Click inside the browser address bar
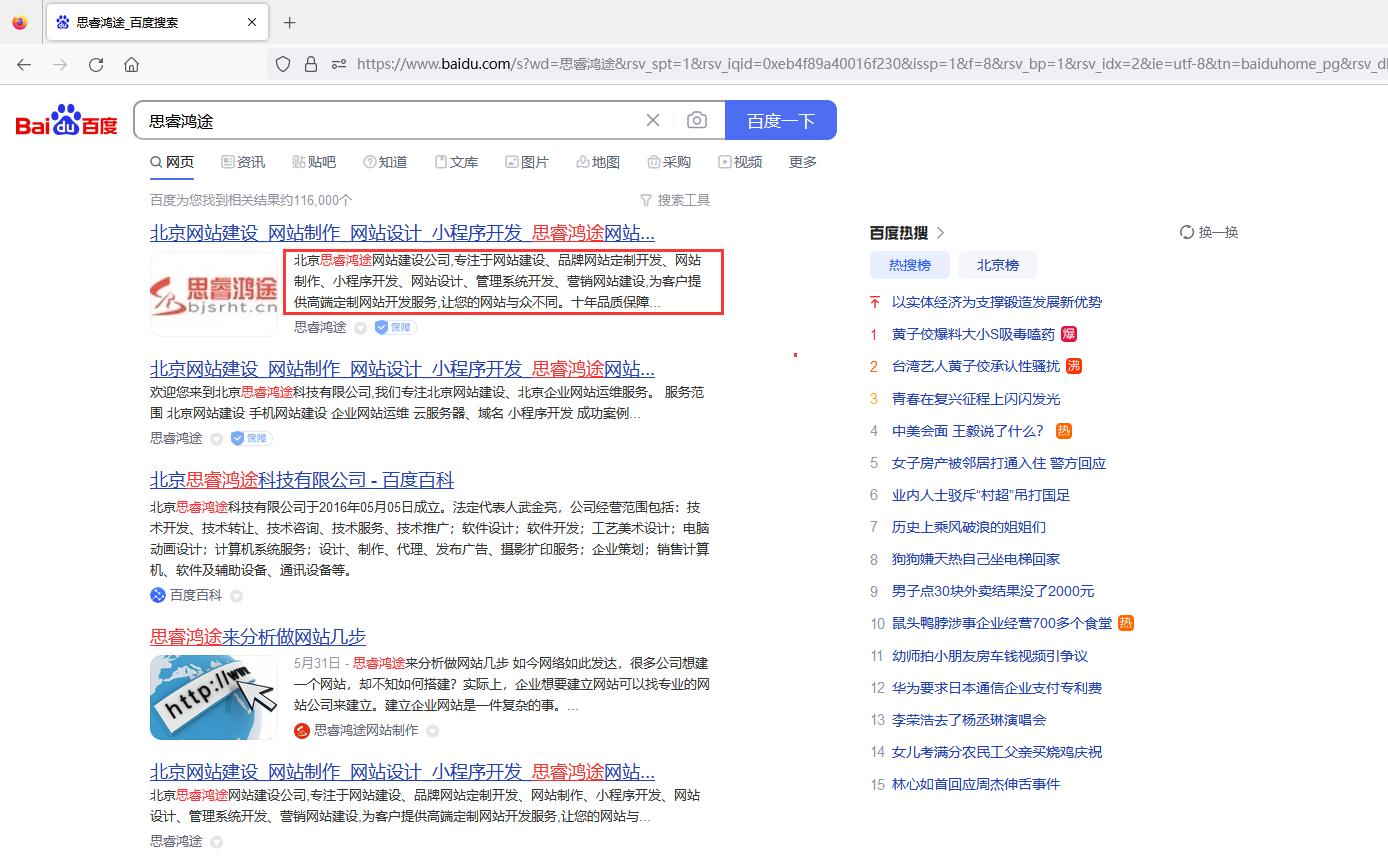This screenshot has height=858, width=1388. pos(700,62)
